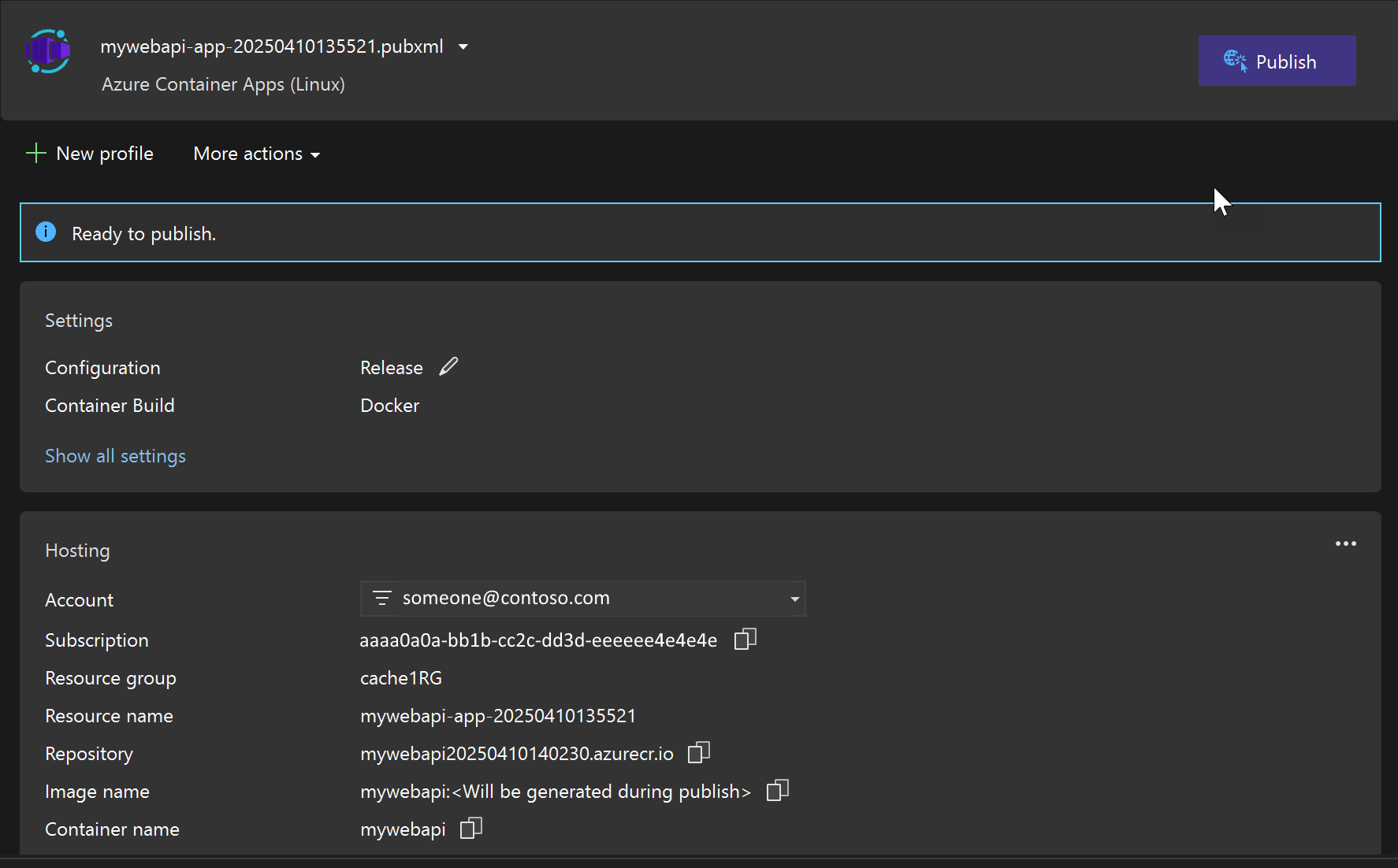Click the Repository label
The width and height of the screenshot is (1398, 868).
(89, 754)
